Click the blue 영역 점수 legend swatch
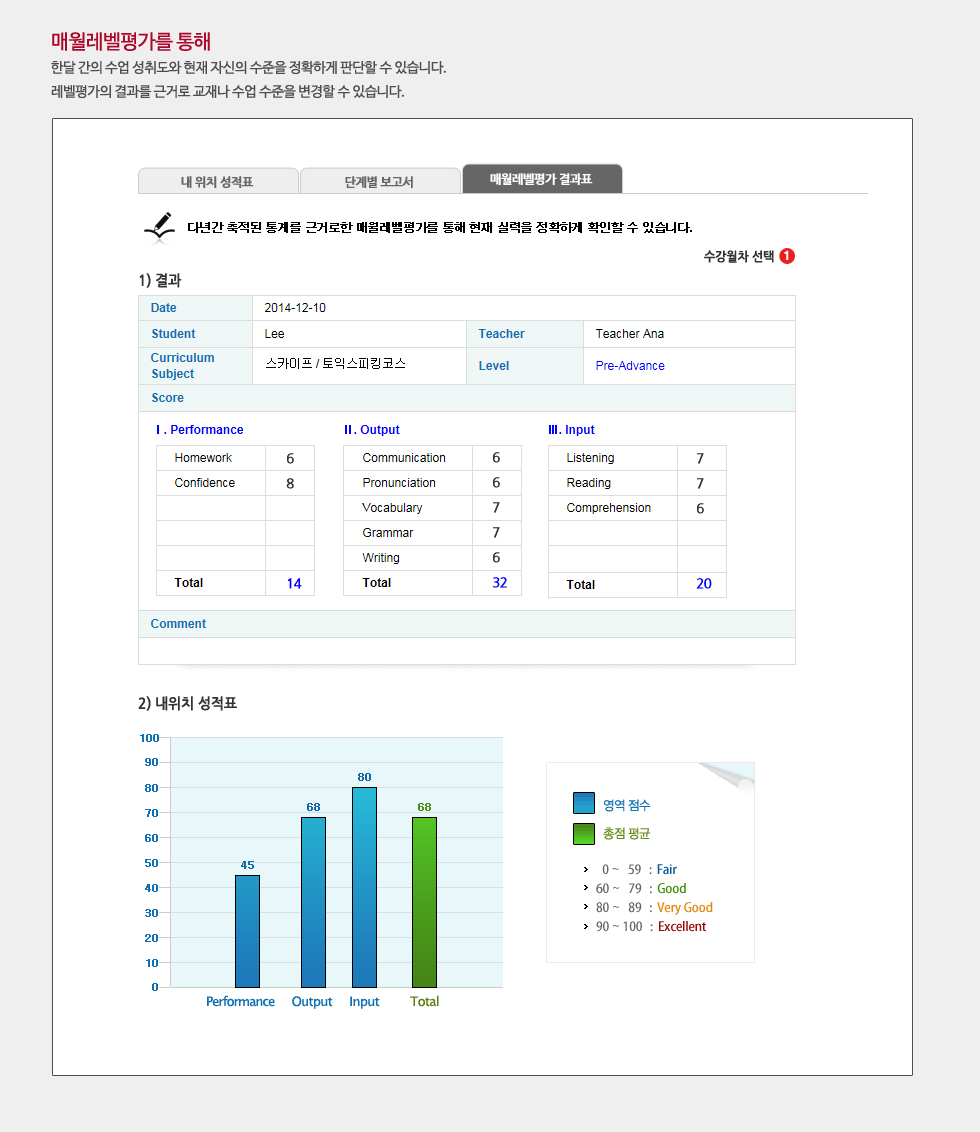This screenshot has height=1132, width=980. click(584, 804)
